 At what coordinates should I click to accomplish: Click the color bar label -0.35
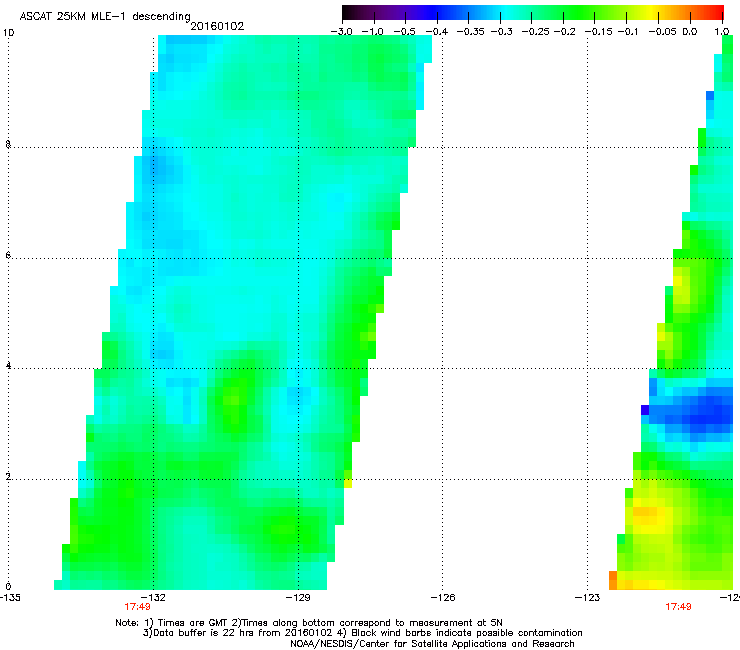(x=471, y=32)
